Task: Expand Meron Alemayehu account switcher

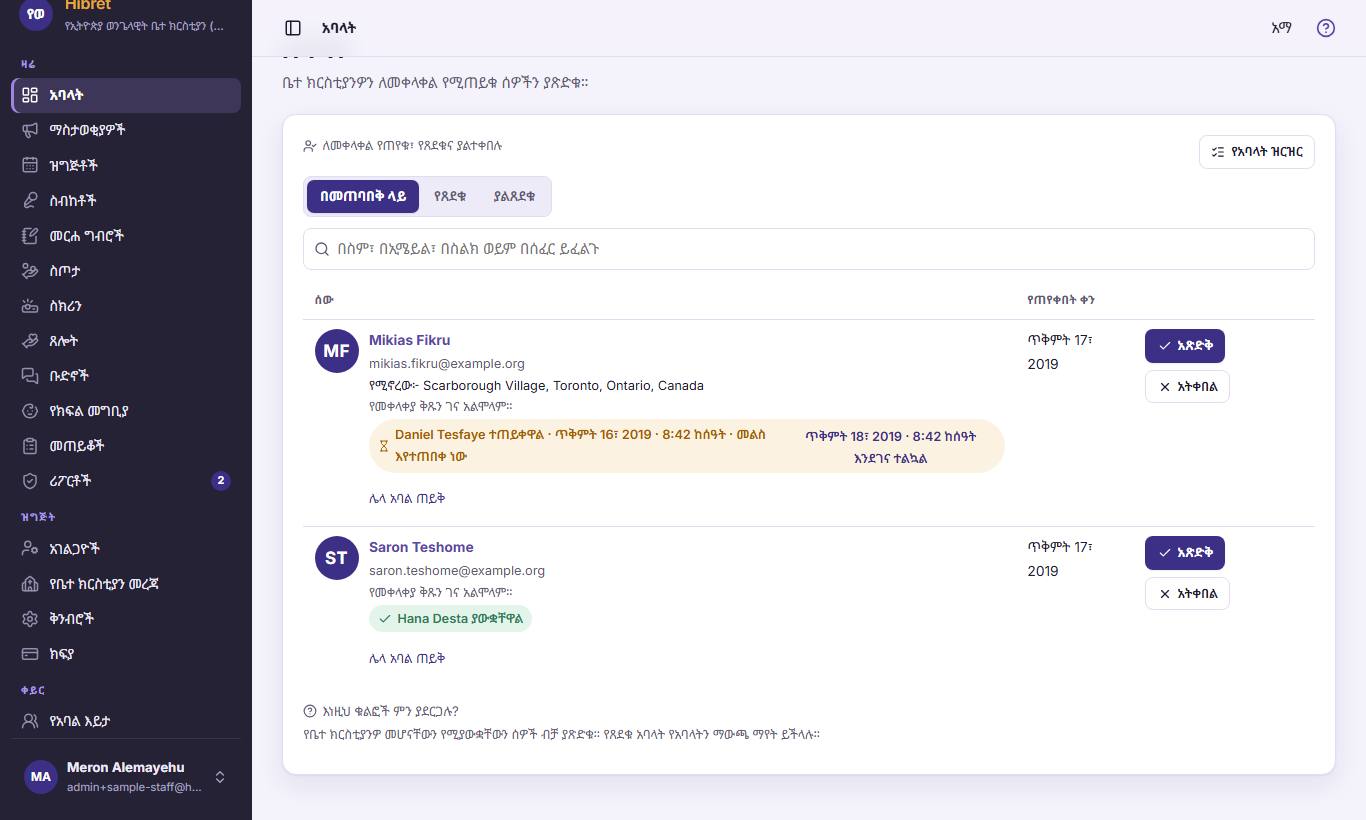Action: point(126,777)
